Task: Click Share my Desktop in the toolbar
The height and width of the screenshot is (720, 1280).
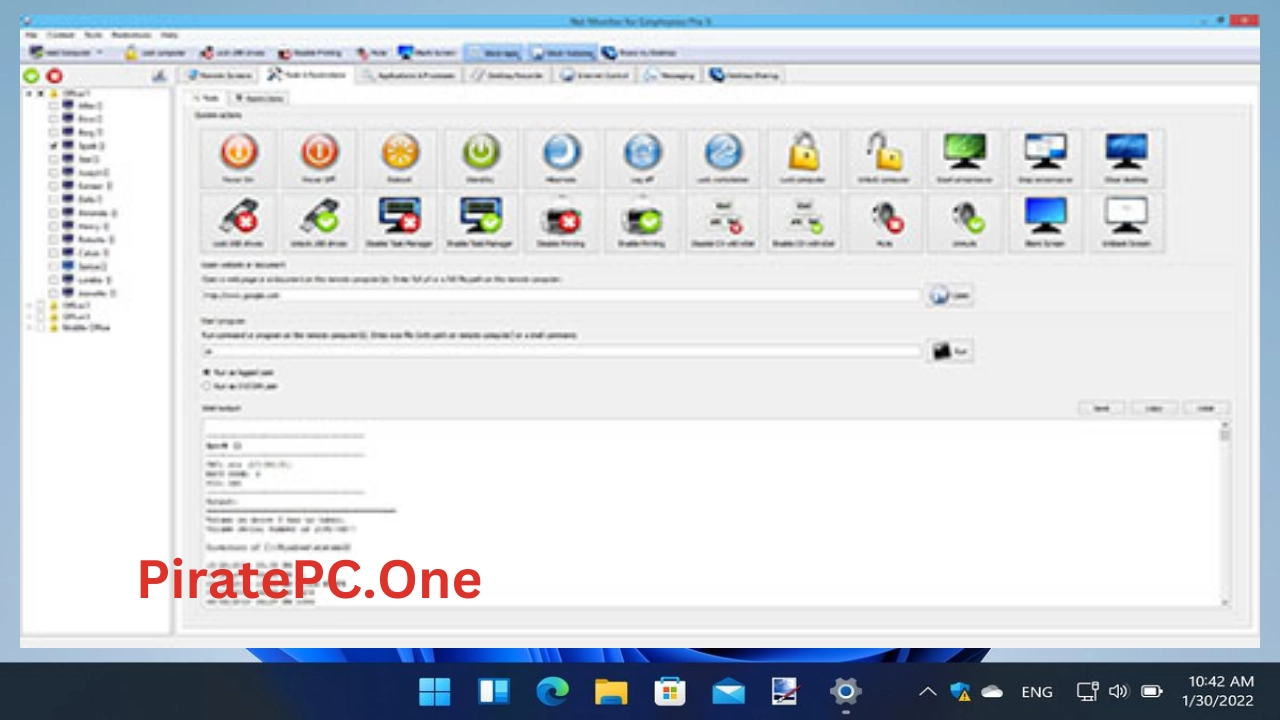Action: pos(639,52)
